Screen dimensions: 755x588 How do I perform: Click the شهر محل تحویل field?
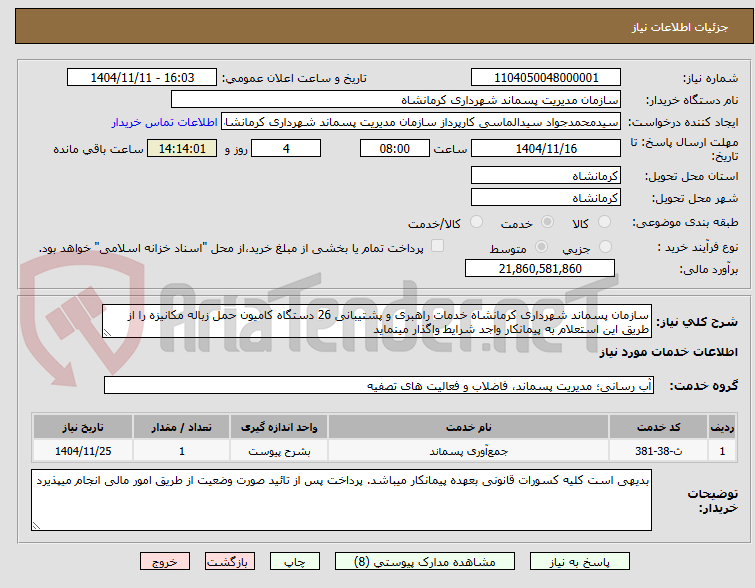click(546, 197)
